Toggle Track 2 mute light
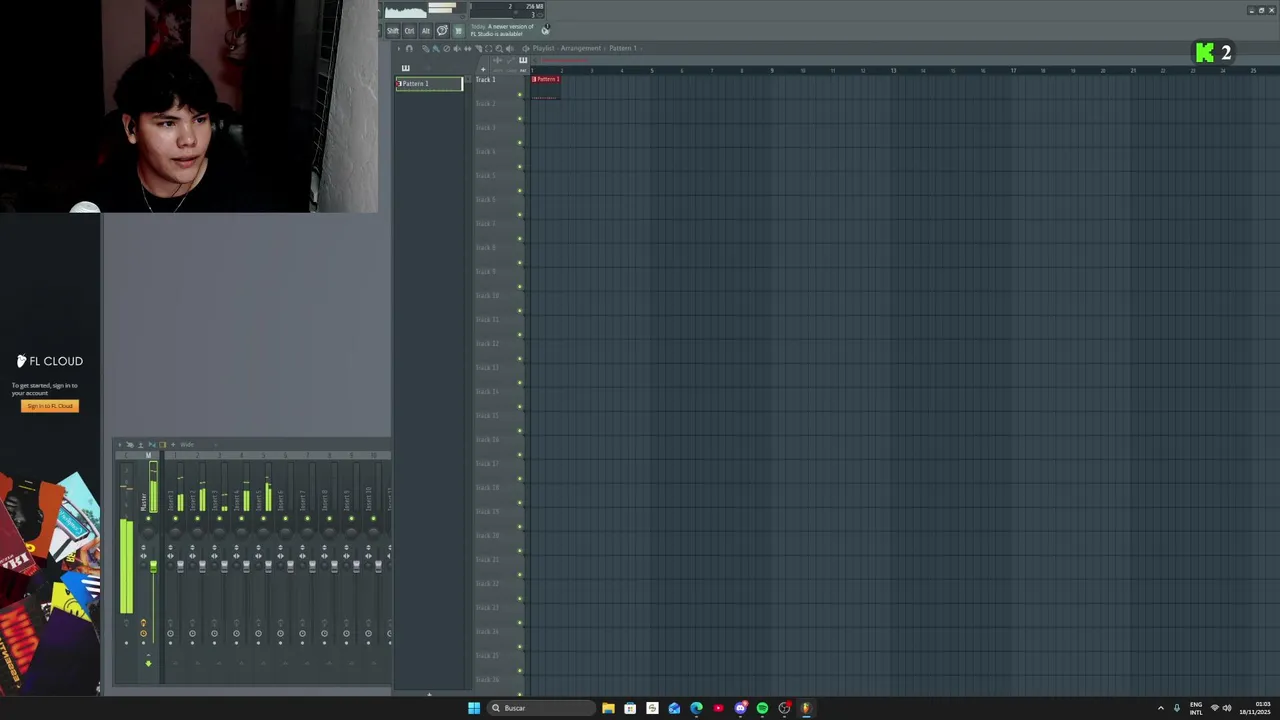The image size is (1280, 720). (x=520, y=119)
